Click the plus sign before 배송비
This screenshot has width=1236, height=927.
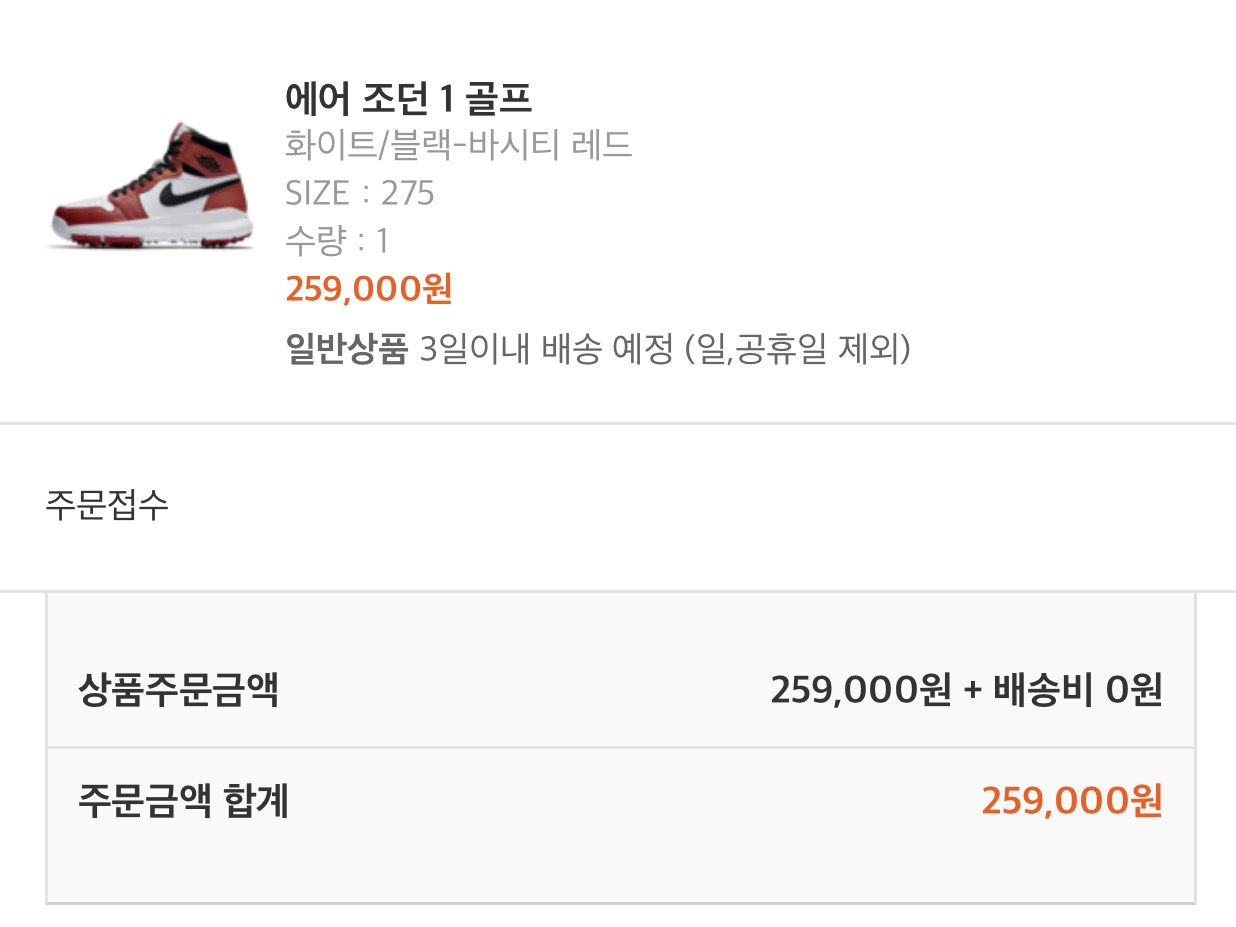coord(972,690)
